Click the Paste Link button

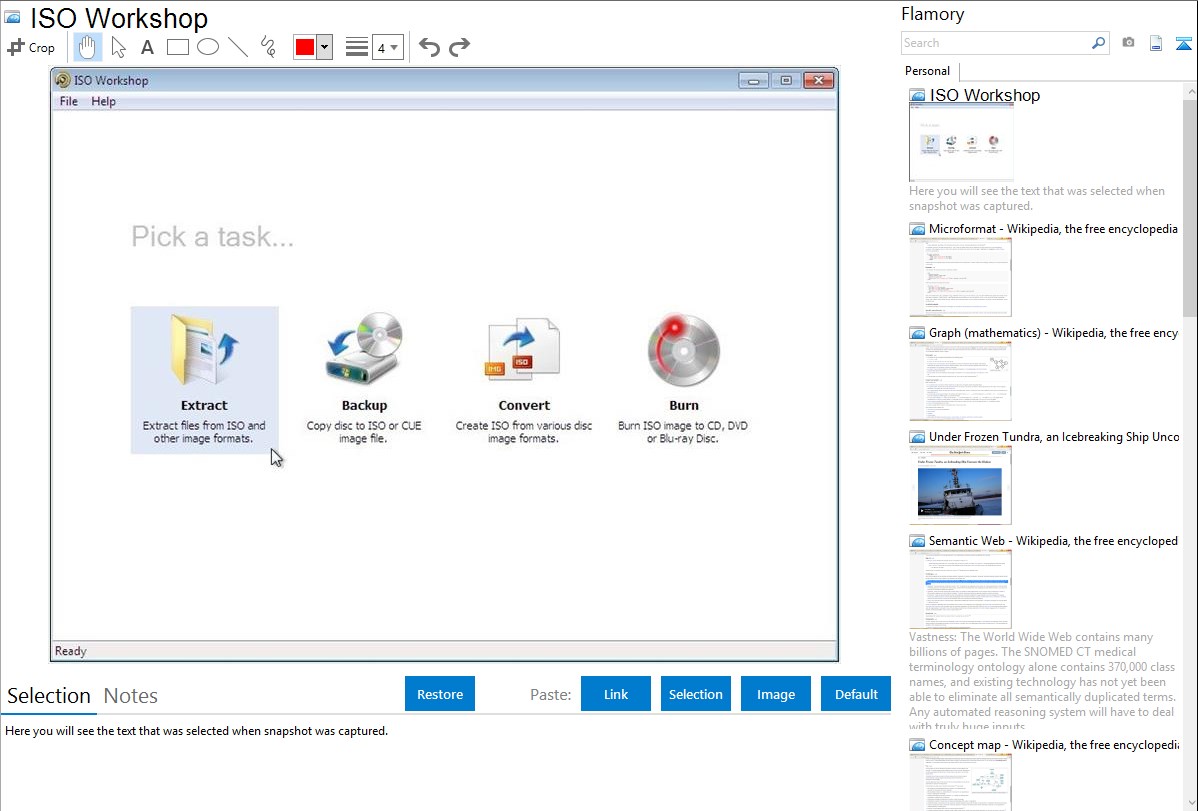pyautogui.click(x=616, y=694)
